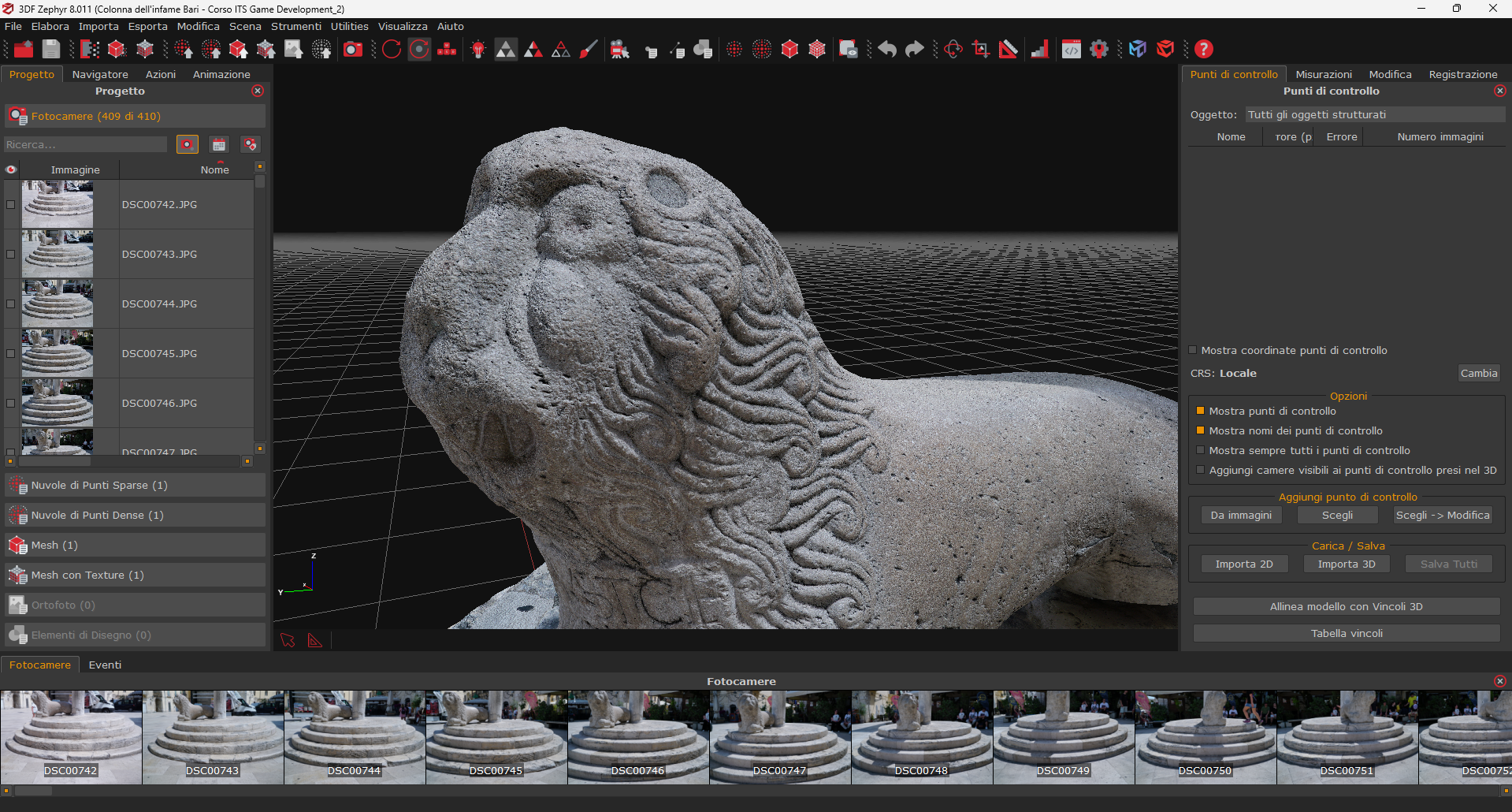
Task: Switch to the Misurazioni tab
Action: pos(1323,74)
